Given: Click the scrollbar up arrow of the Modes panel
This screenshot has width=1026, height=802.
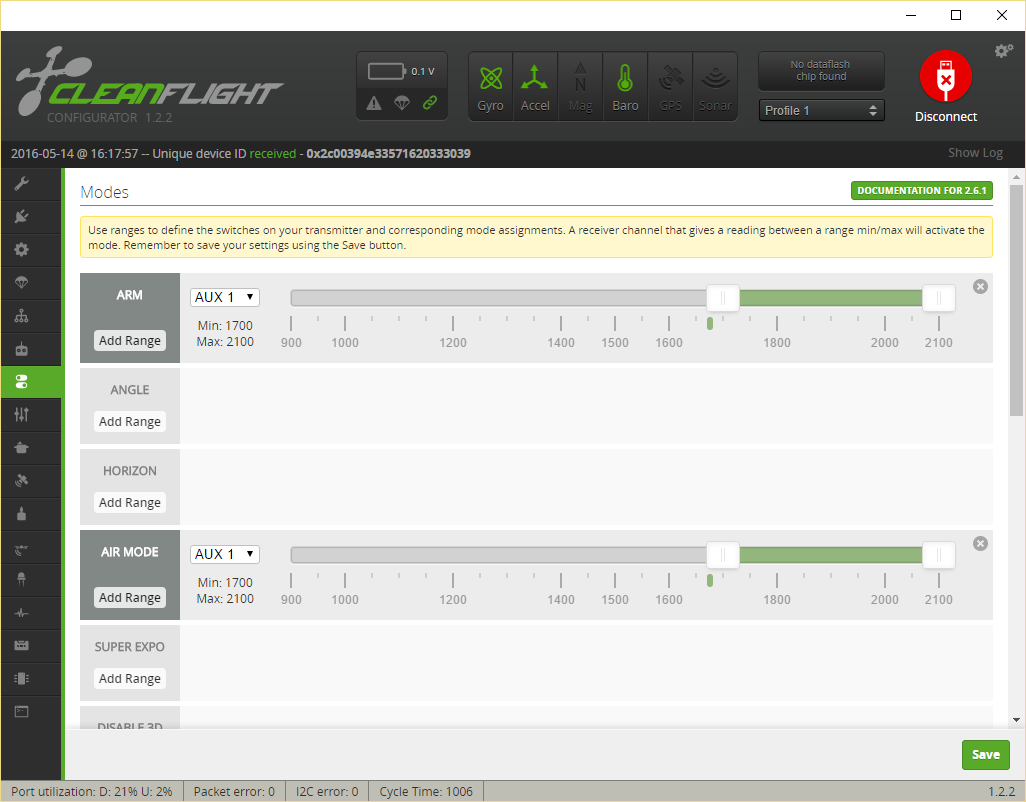Looking at the screenshot, I should (x=1016, y=177).
